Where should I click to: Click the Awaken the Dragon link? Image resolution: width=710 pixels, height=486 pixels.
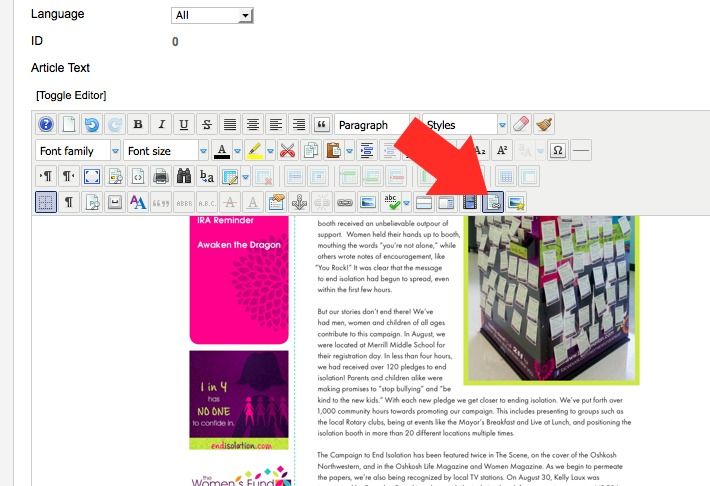[239, 245]
